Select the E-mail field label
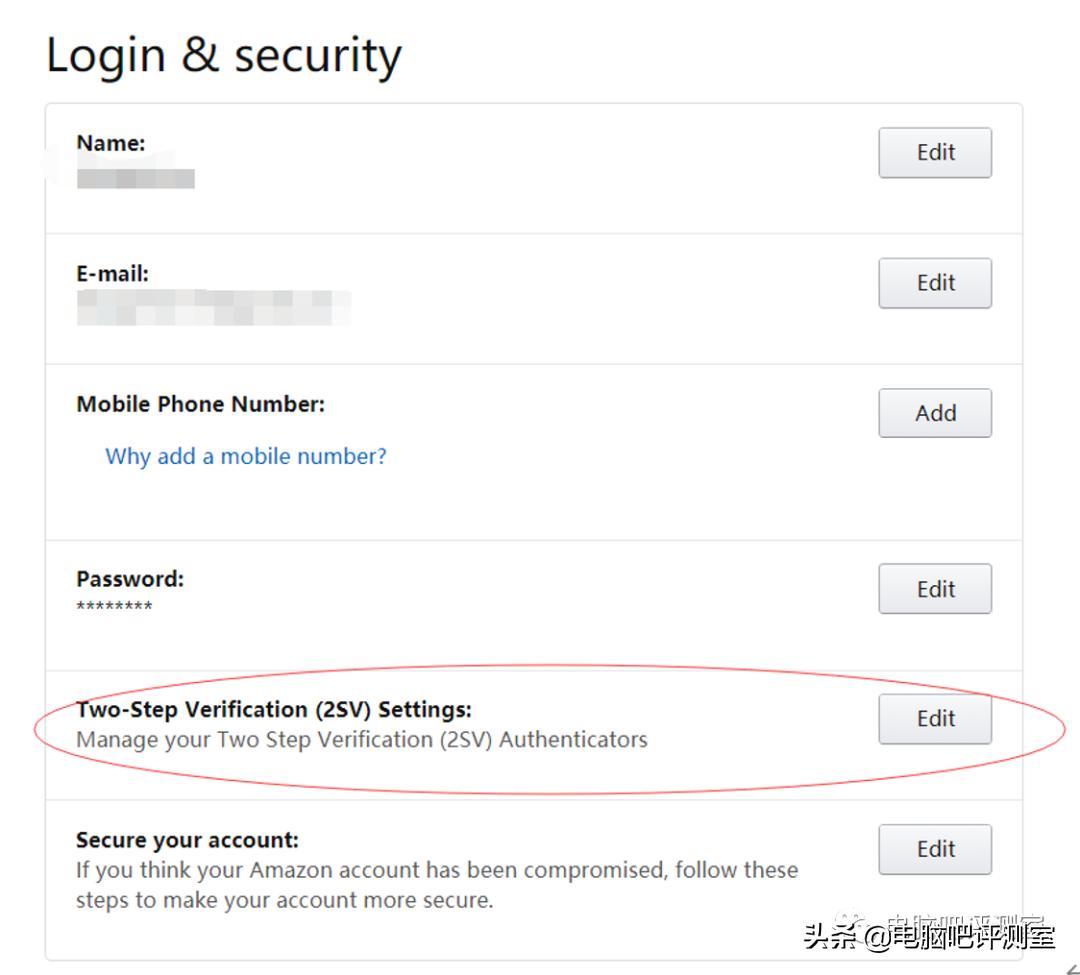Screen dimensions: 1080x975 click(x=113, y=273)
